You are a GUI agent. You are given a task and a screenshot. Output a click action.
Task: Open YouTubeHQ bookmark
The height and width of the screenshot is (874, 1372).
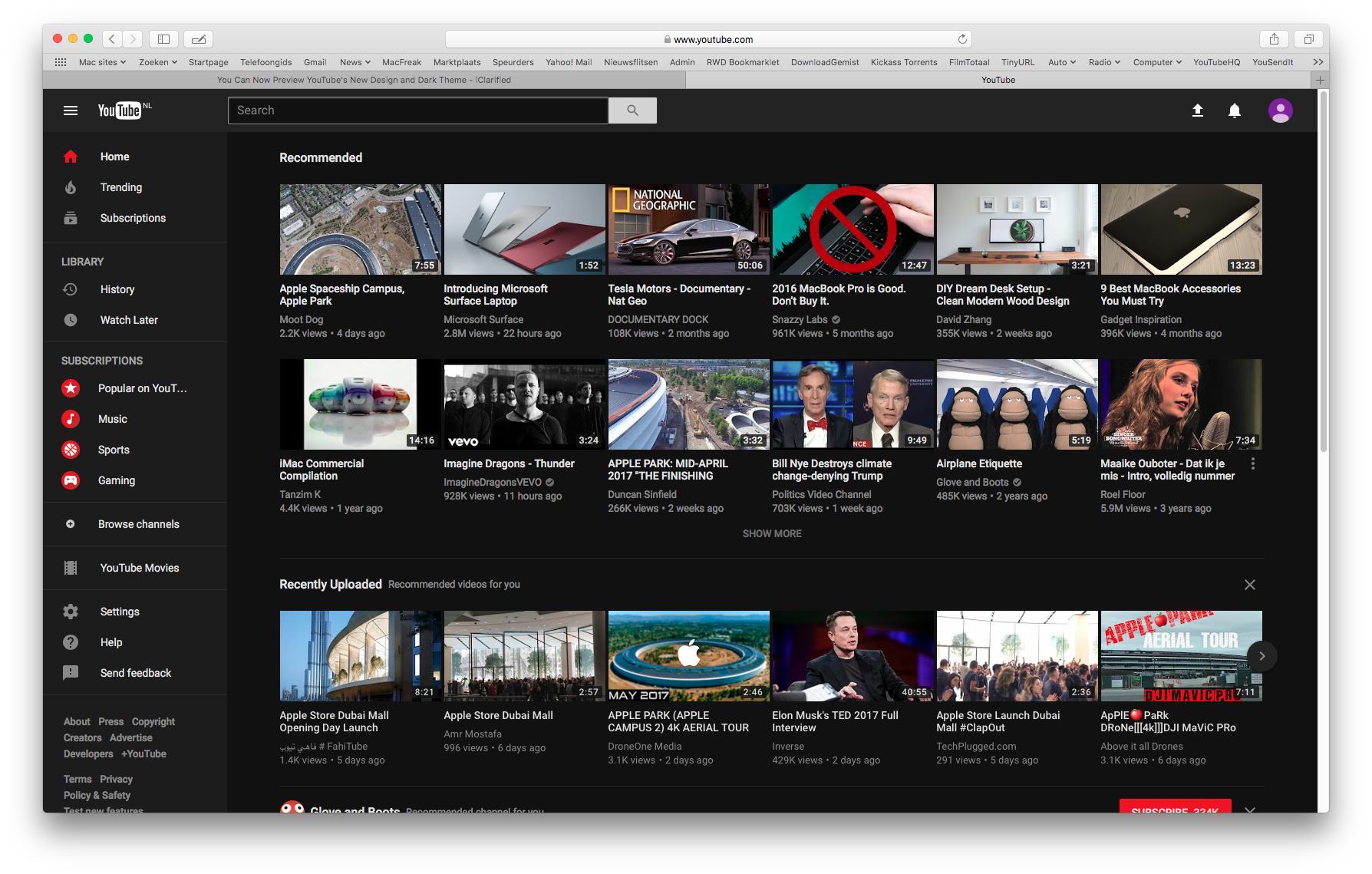click(x=1216, y=62)
